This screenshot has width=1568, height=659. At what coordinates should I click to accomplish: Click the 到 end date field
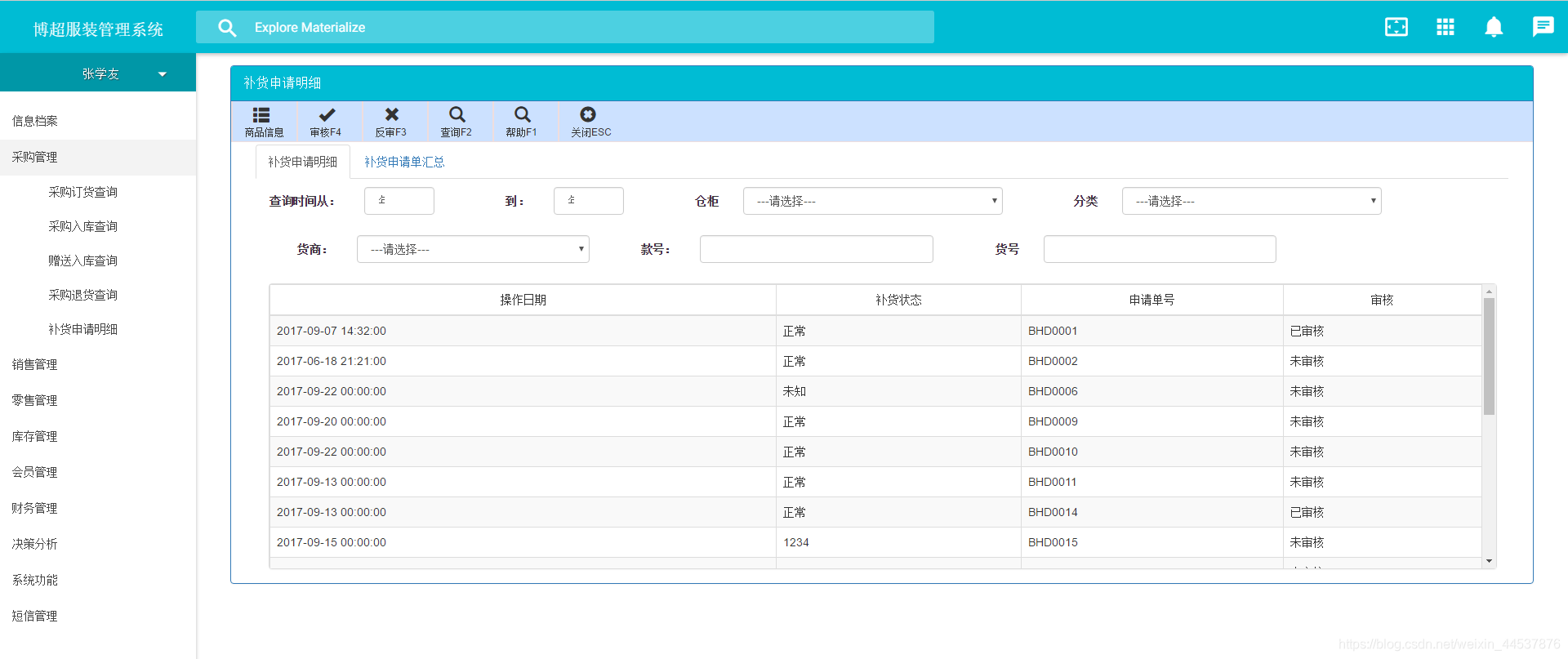(588, 201)
